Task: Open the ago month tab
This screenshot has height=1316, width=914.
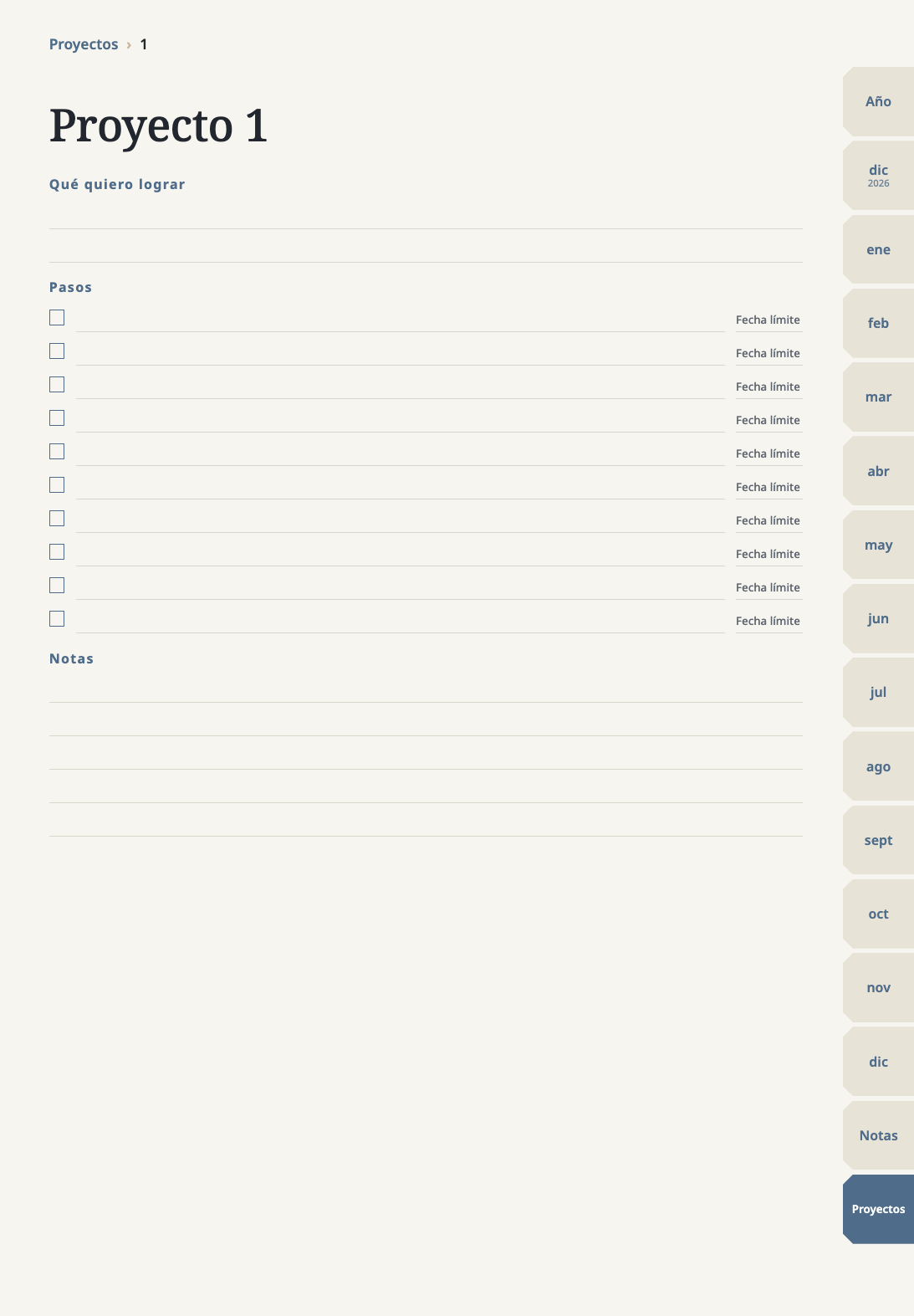Action: tap(878, 766)
